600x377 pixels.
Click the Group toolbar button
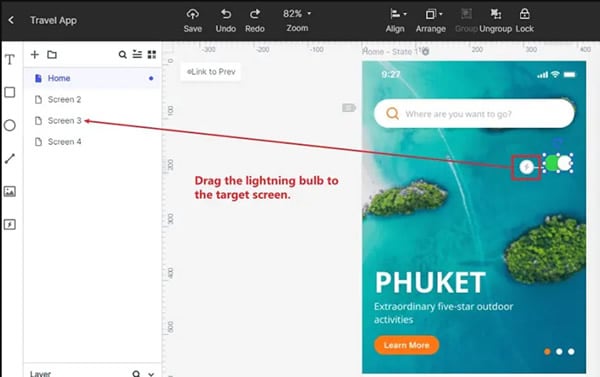(466, 20)
